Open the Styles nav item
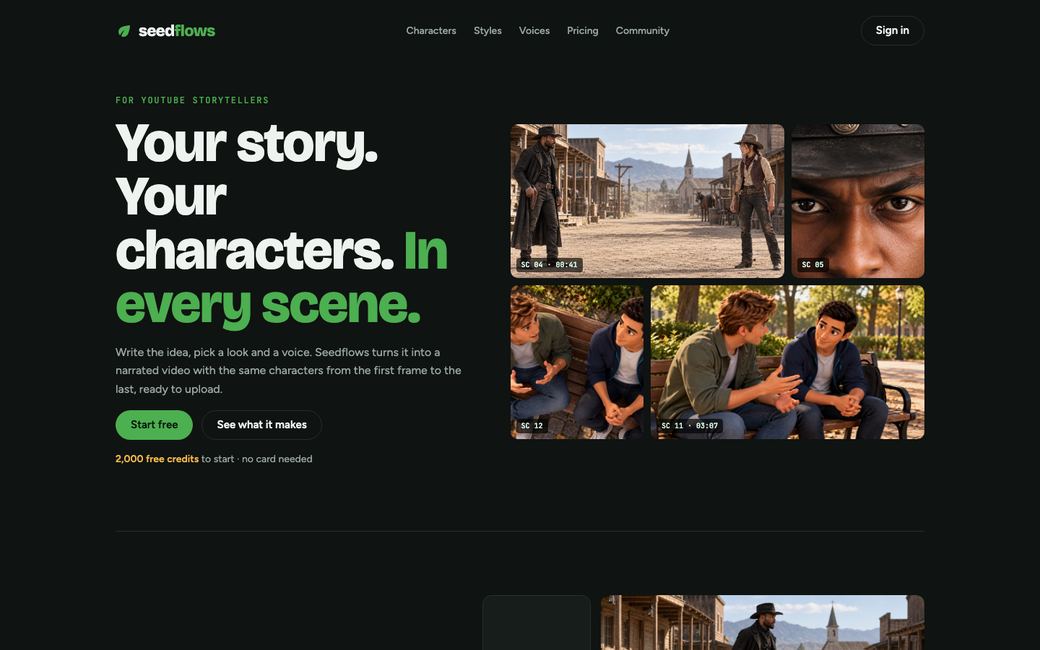 488,31
